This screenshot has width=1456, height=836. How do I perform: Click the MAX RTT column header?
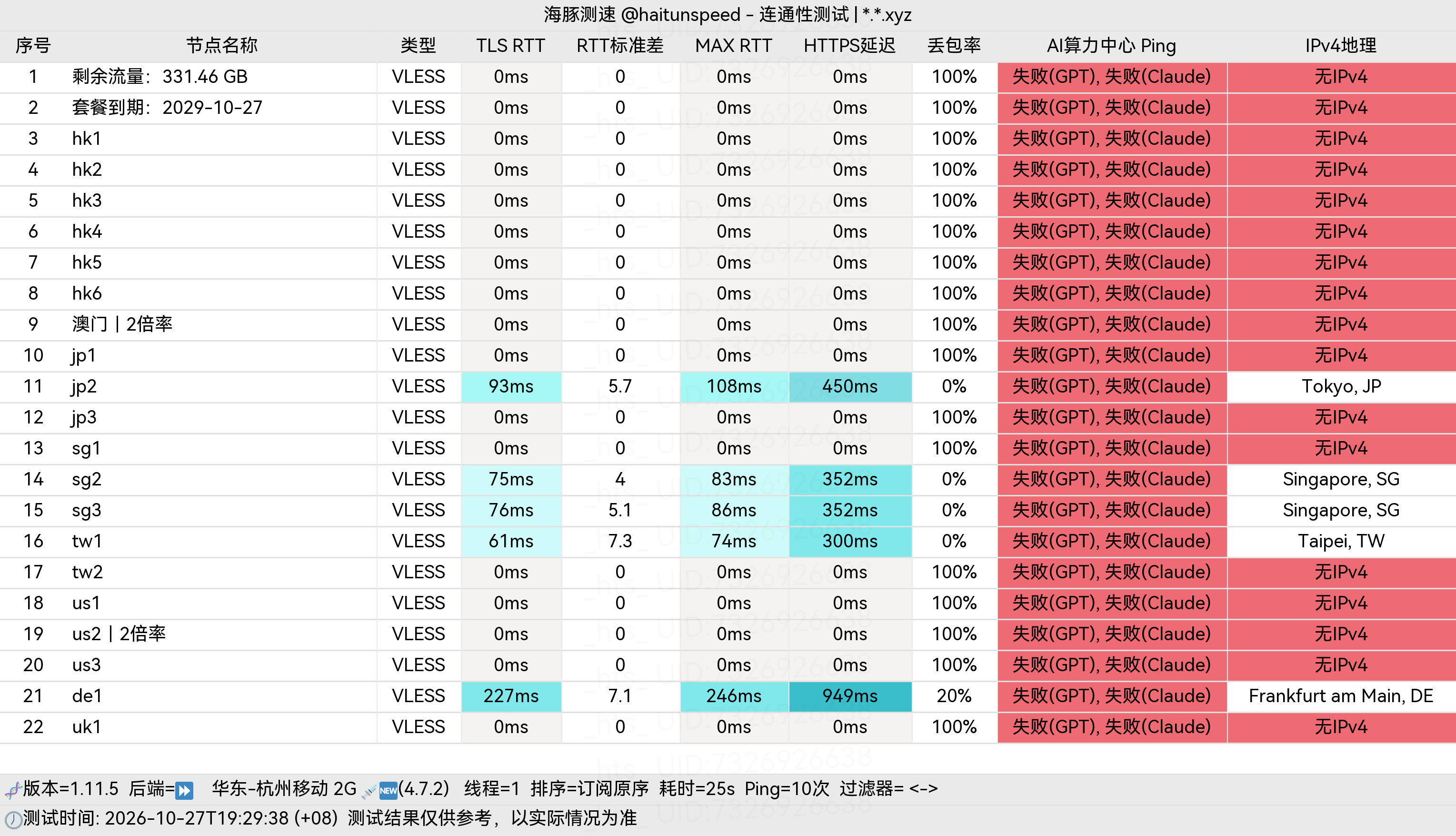point(733,45)
